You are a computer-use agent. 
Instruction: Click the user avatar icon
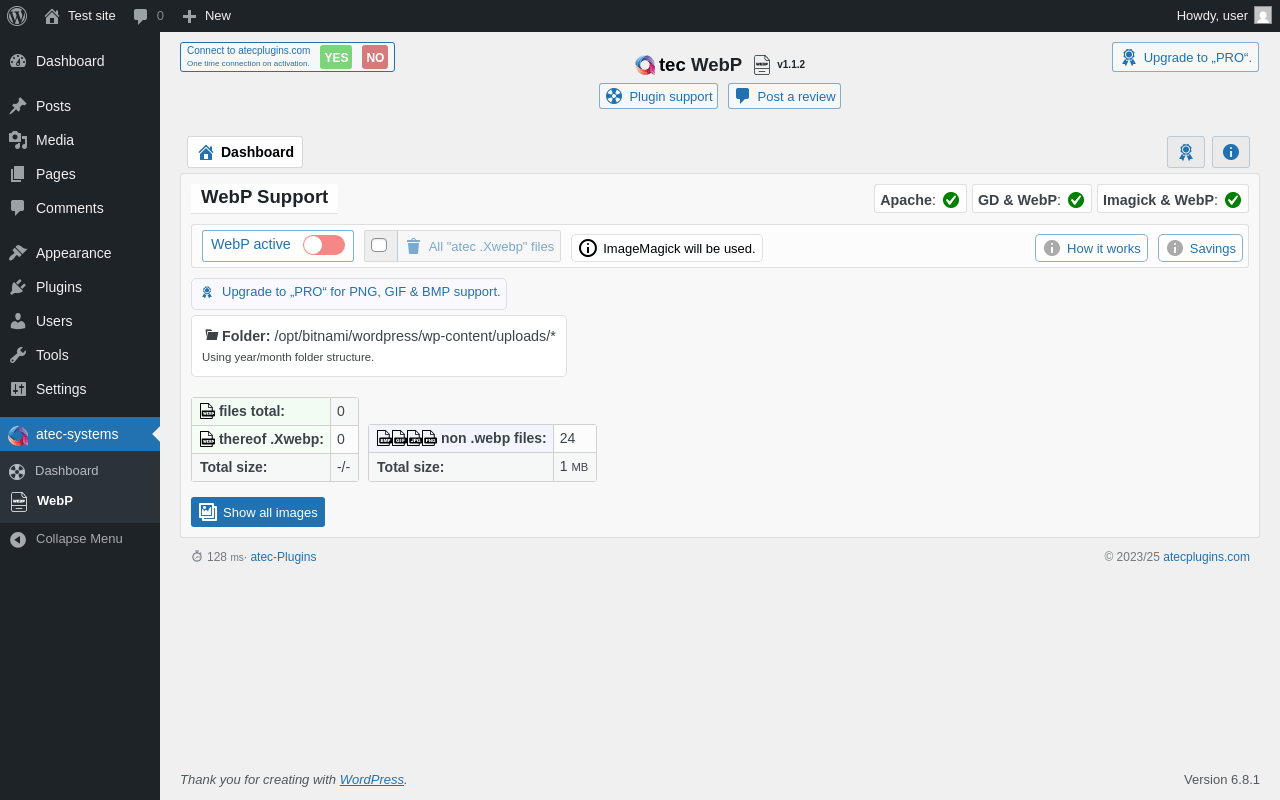[x=1262, y=15]
